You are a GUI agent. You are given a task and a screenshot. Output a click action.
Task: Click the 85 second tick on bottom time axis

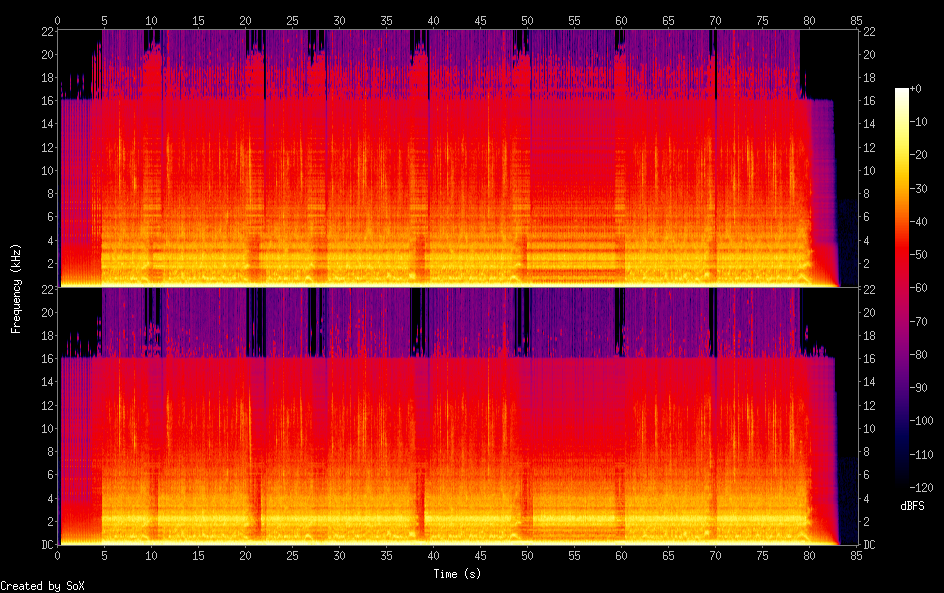coord(856,555)
